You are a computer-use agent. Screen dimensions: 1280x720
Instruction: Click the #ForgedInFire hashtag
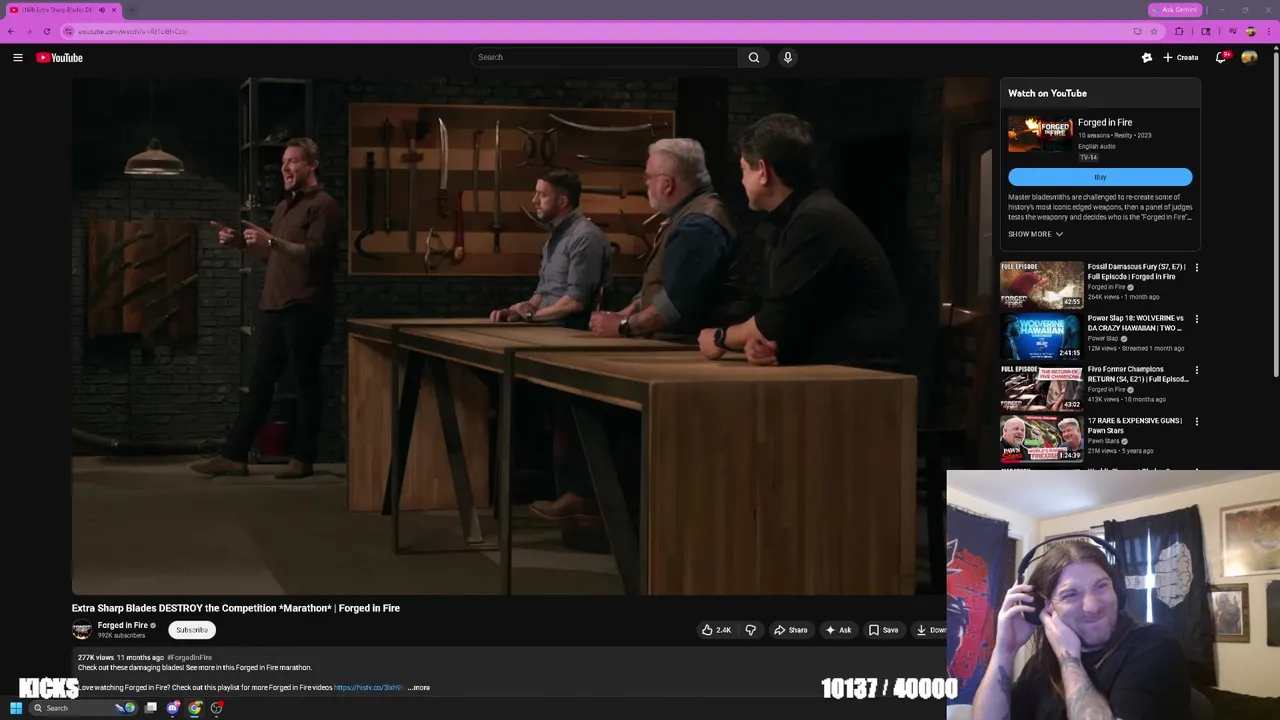point(189,658)
